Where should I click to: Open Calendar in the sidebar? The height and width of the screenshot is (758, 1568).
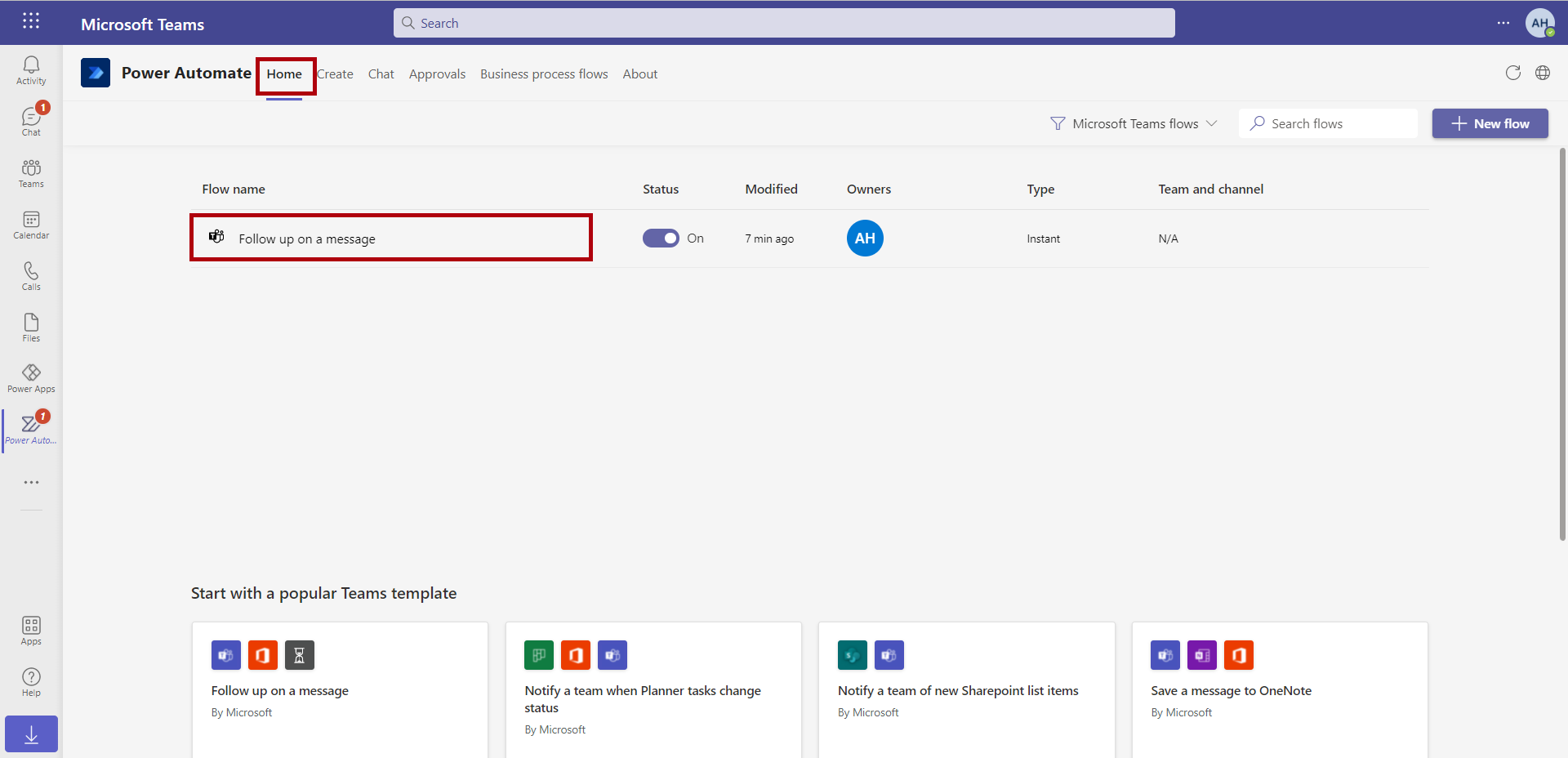pyautogui.click(x=31, y=225)
